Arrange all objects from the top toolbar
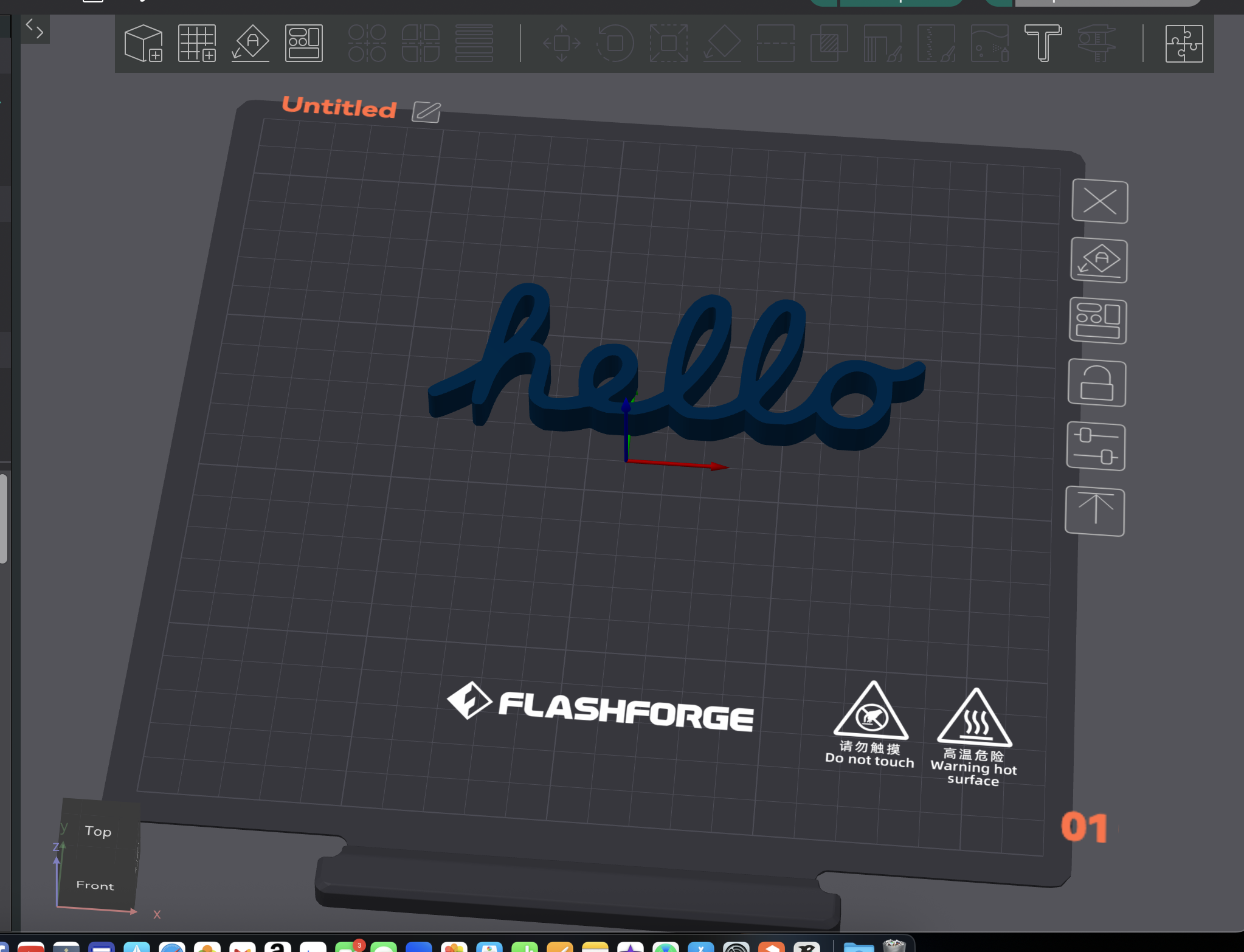 304,43
